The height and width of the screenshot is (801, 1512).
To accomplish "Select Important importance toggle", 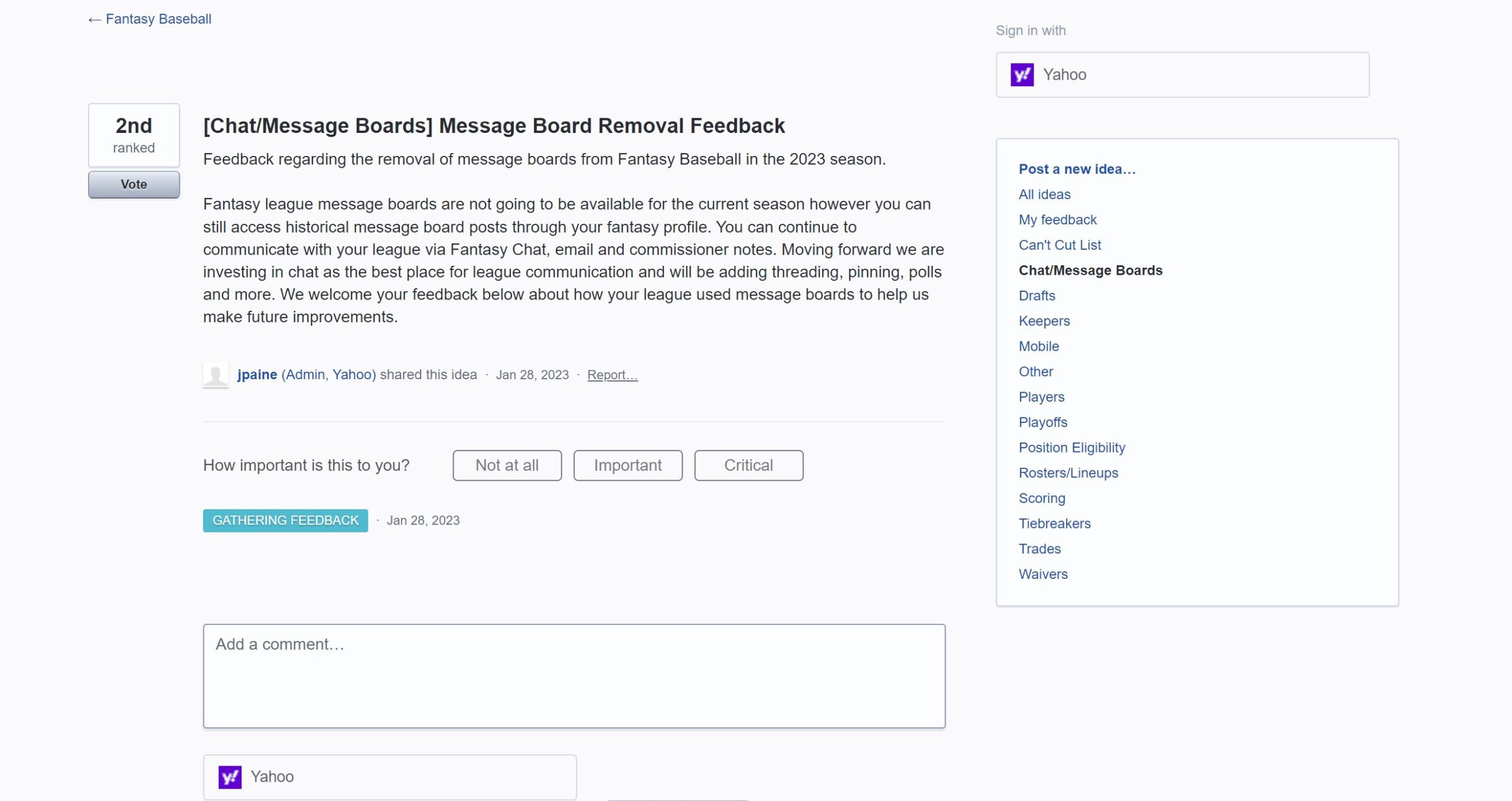I will [628, 465].
